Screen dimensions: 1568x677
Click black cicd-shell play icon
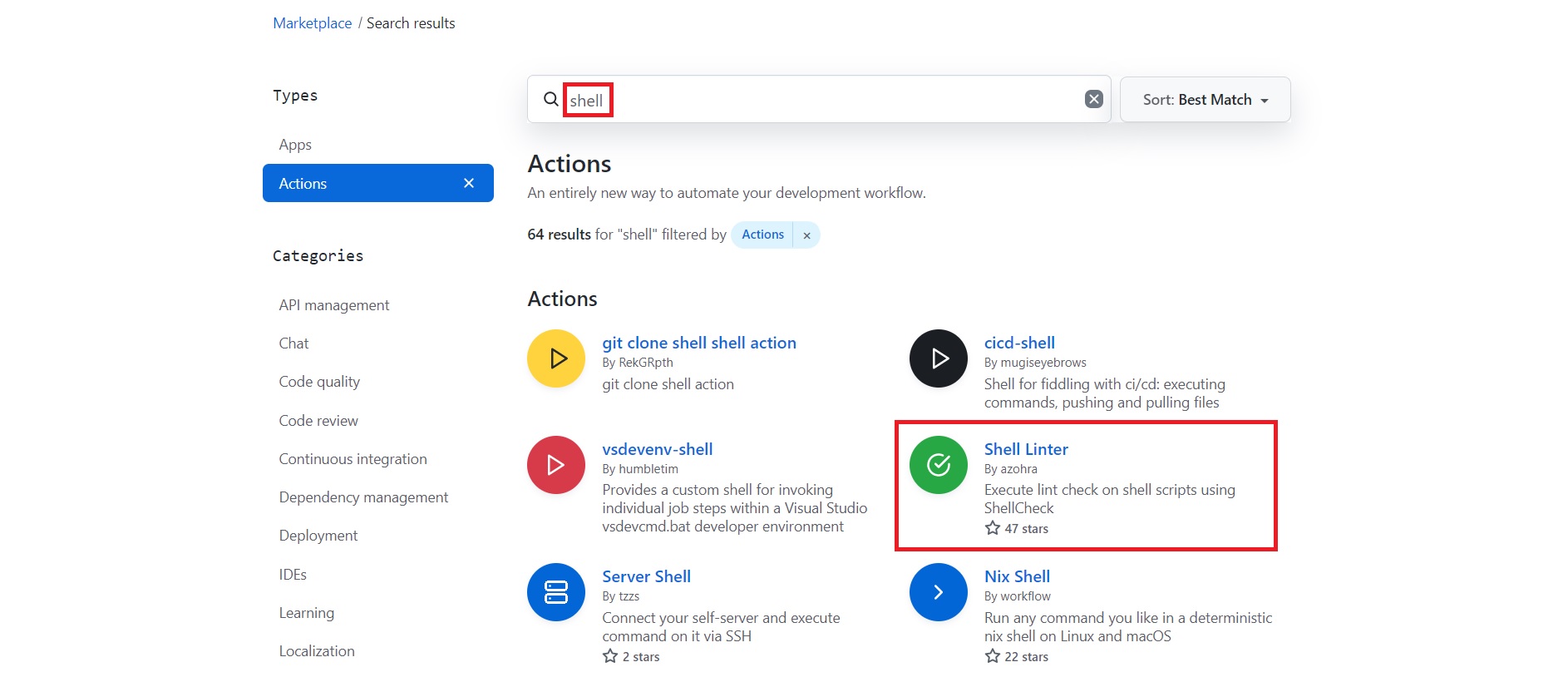click(x=939, y=358)
